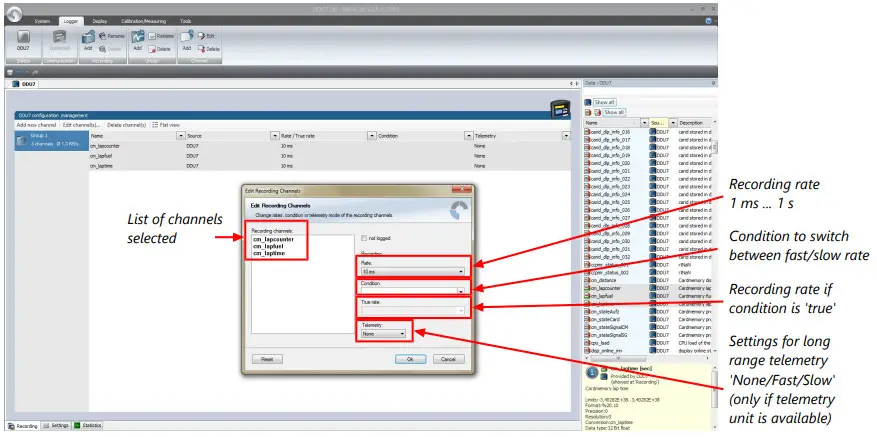Select cm_lapfuel row in channel table

[x=329, y=156]
